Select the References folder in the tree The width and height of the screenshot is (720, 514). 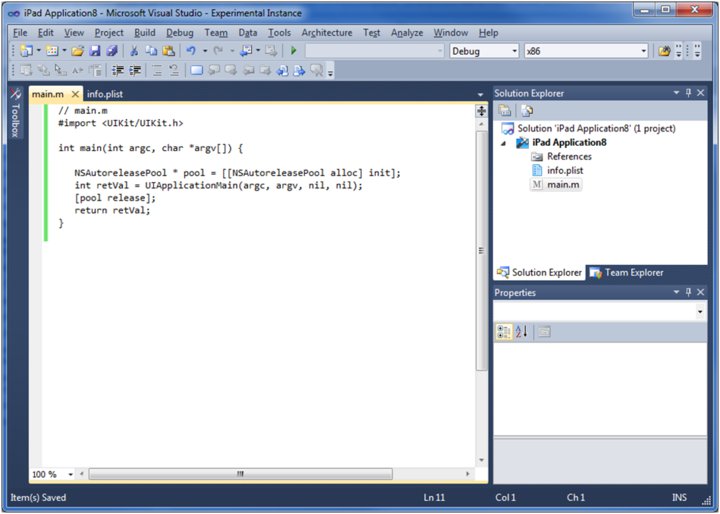(562, 157)
